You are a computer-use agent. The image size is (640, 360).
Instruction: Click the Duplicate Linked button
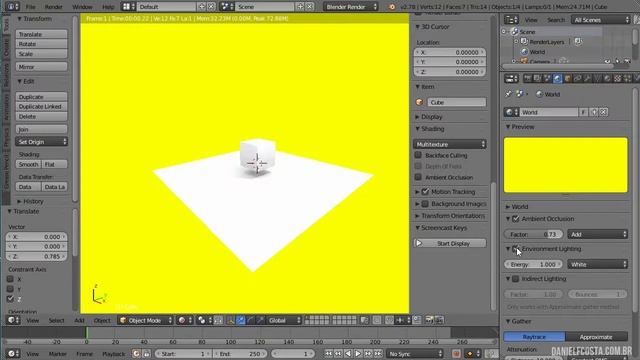click(42, 107)
